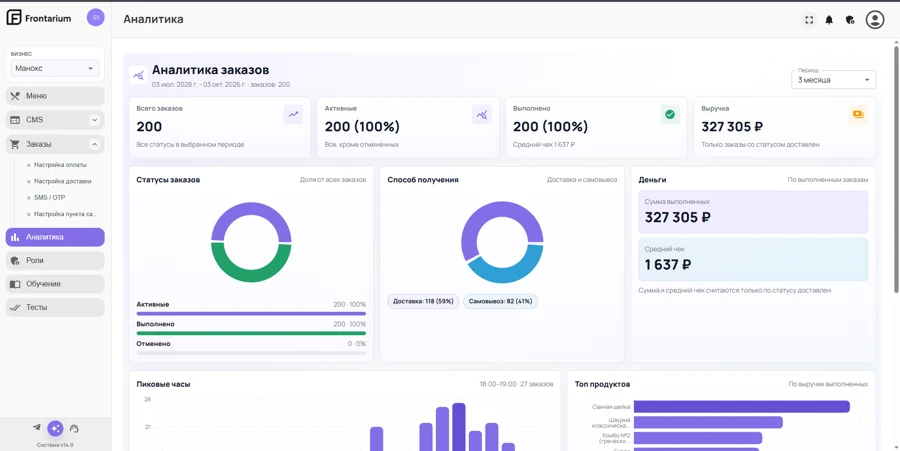The width and height of the screenshot is (900, 451).
Task: Click the Статусы заказов heading
Action: point(168,180)
